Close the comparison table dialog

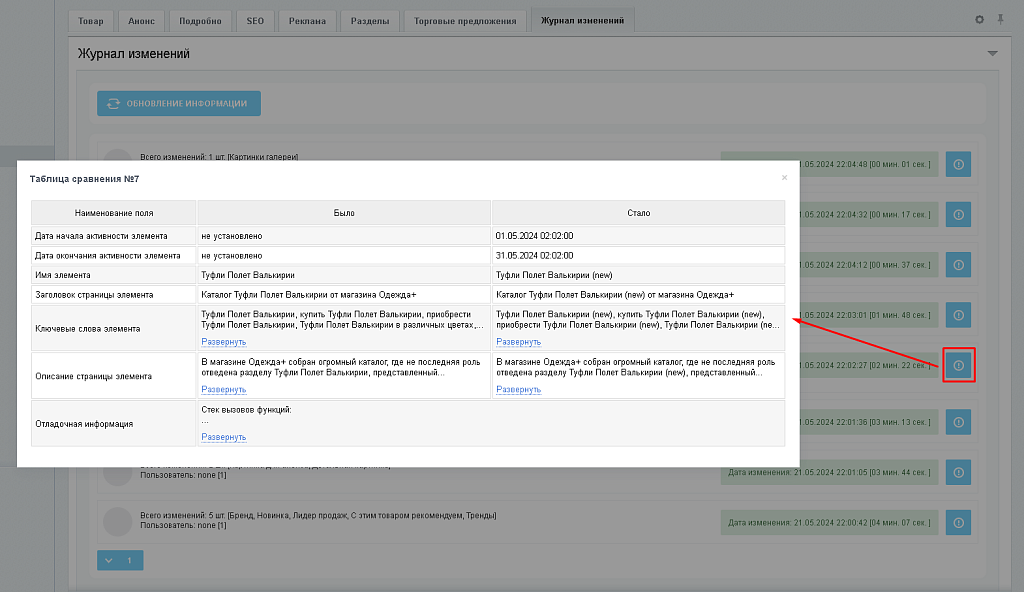coord(784,178)
